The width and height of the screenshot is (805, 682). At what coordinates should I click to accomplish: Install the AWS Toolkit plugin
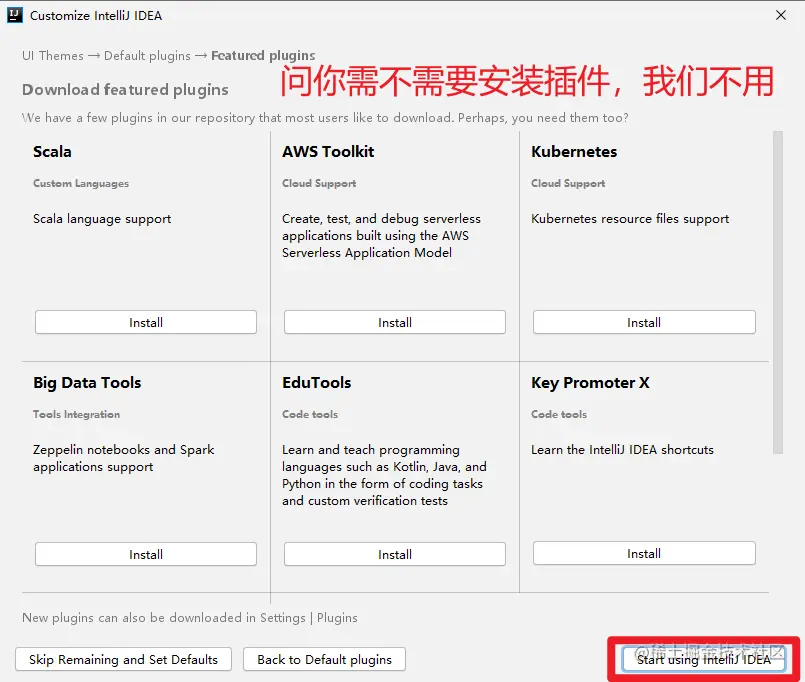click(395, 322)
